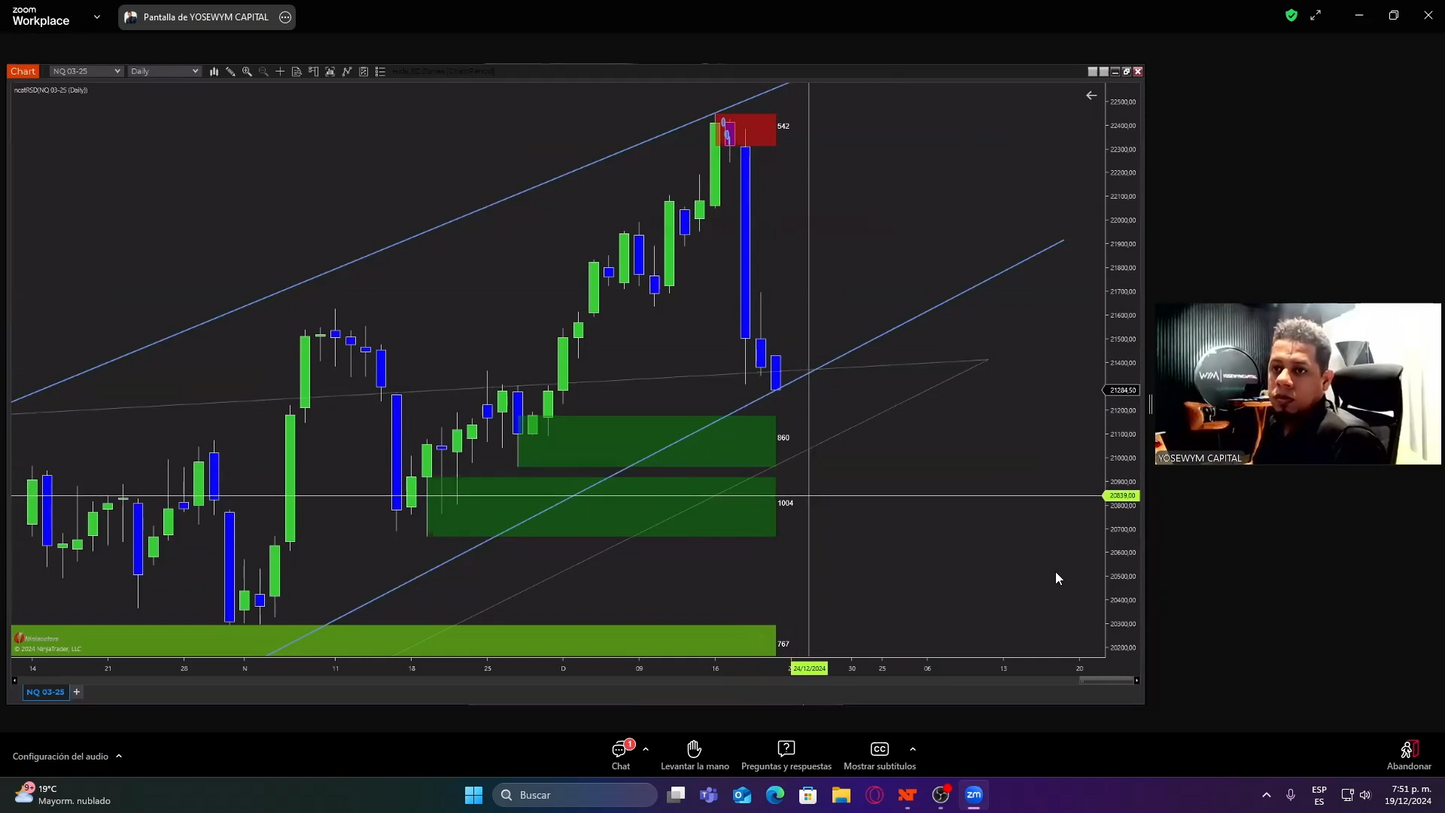Viewport: 1445px width, 813px height.
Task: Open the Chart Trader icon
Action: (313, 71)
